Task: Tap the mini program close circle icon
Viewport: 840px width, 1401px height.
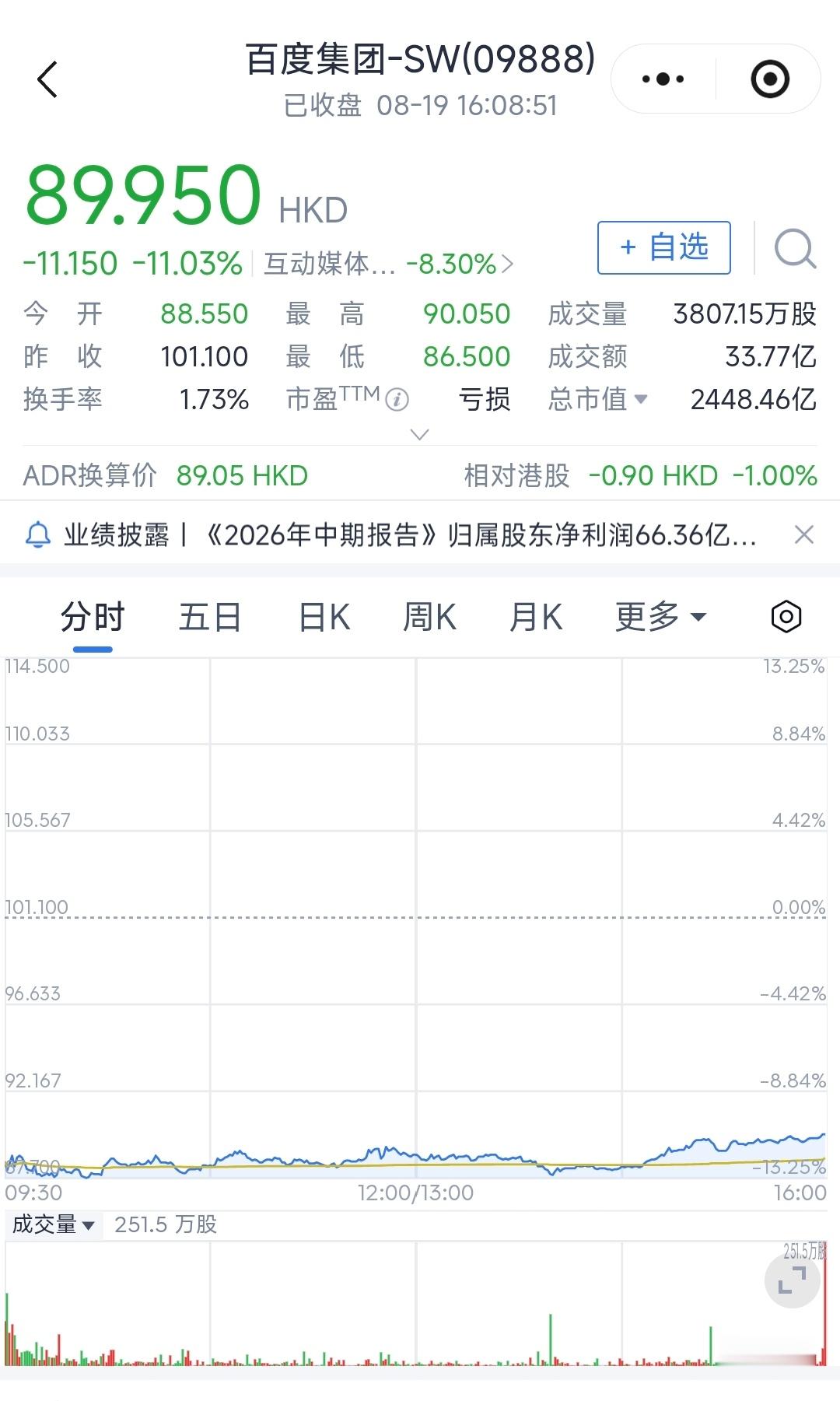Action: coord(770,79)
